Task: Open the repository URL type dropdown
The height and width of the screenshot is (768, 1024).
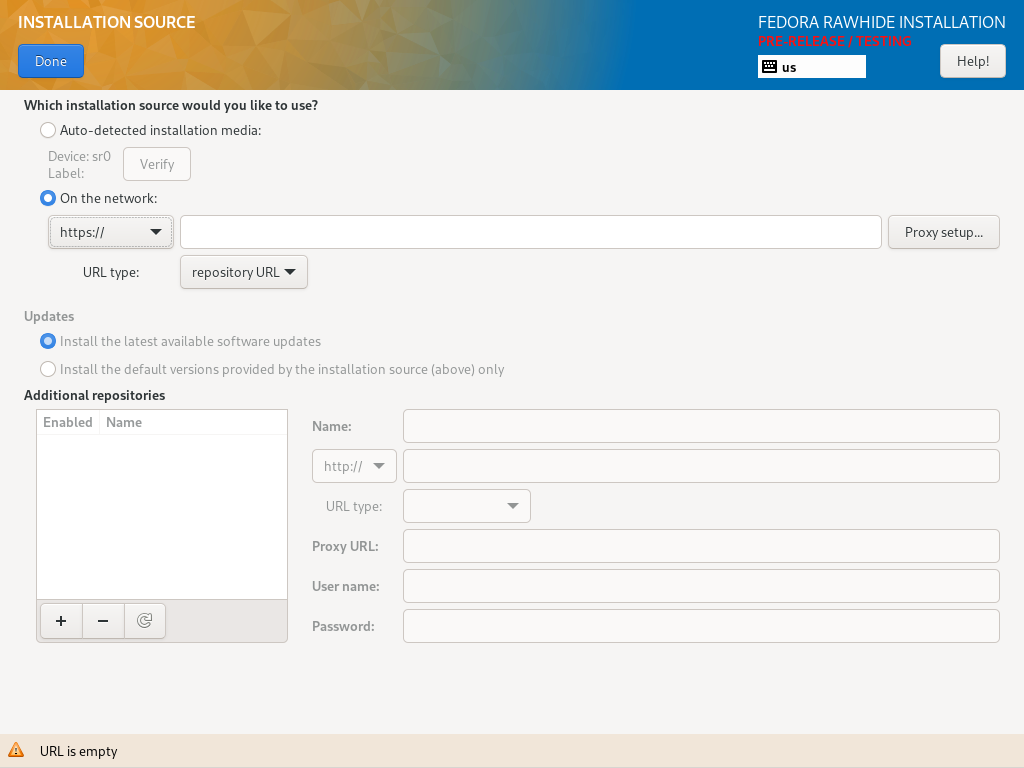Action: pyautogui.click(x=244, y=272)
